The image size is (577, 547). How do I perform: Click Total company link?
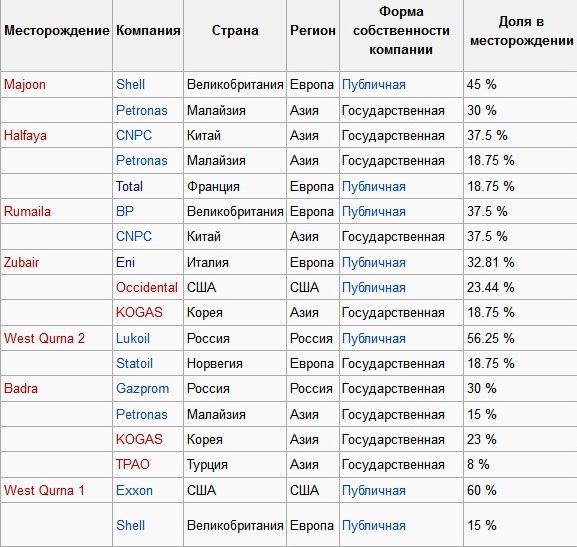129,186
